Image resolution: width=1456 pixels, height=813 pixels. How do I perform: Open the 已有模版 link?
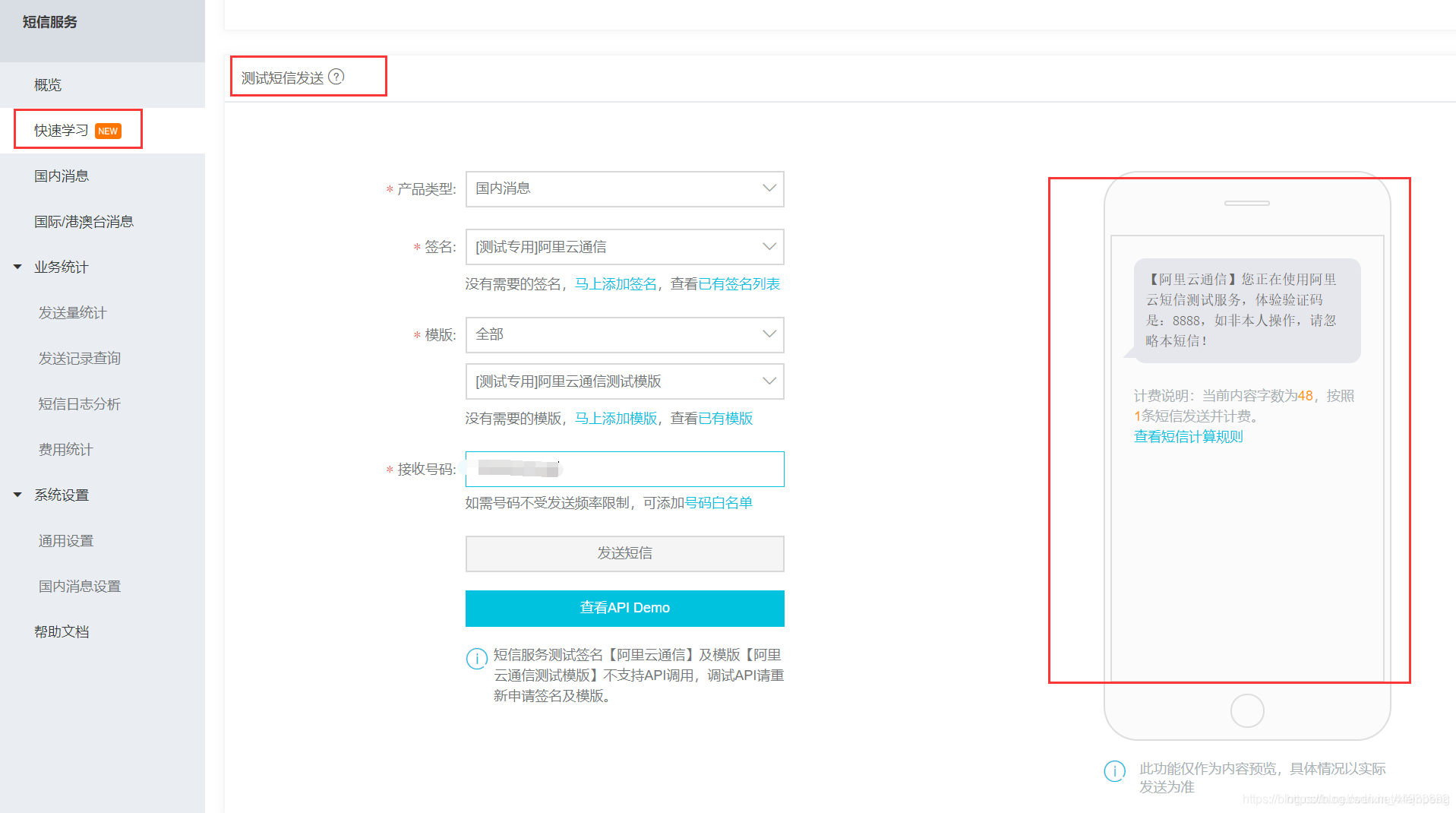coord(725,419)
